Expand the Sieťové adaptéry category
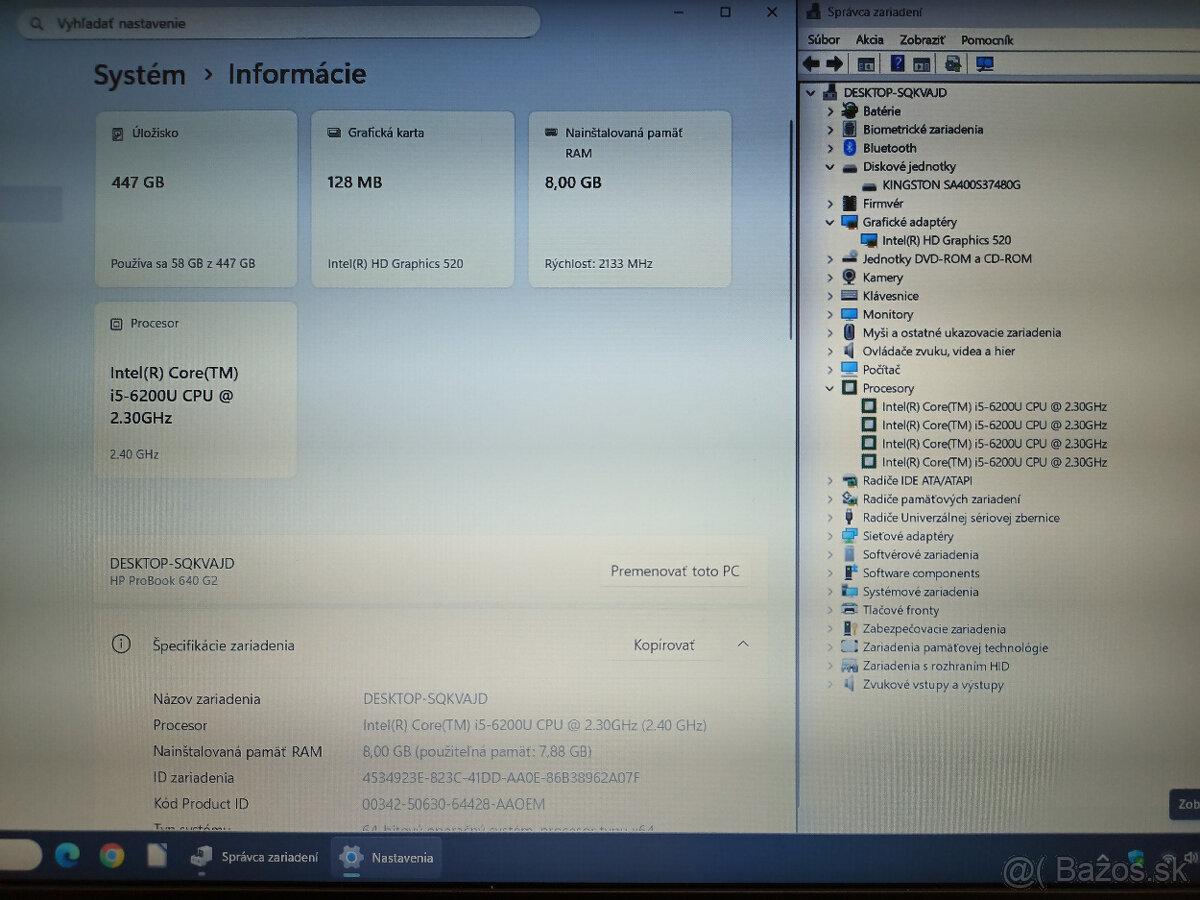 pos(831,536)
